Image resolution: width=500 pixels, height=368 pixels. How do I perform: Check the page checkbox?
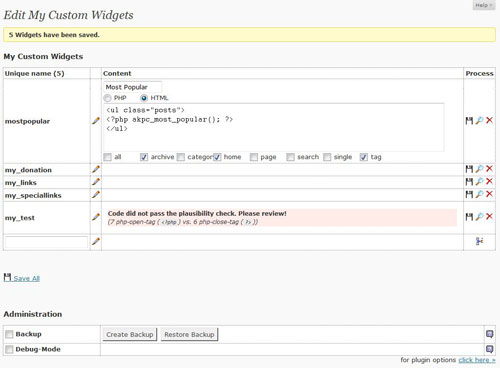coord(254,157)
